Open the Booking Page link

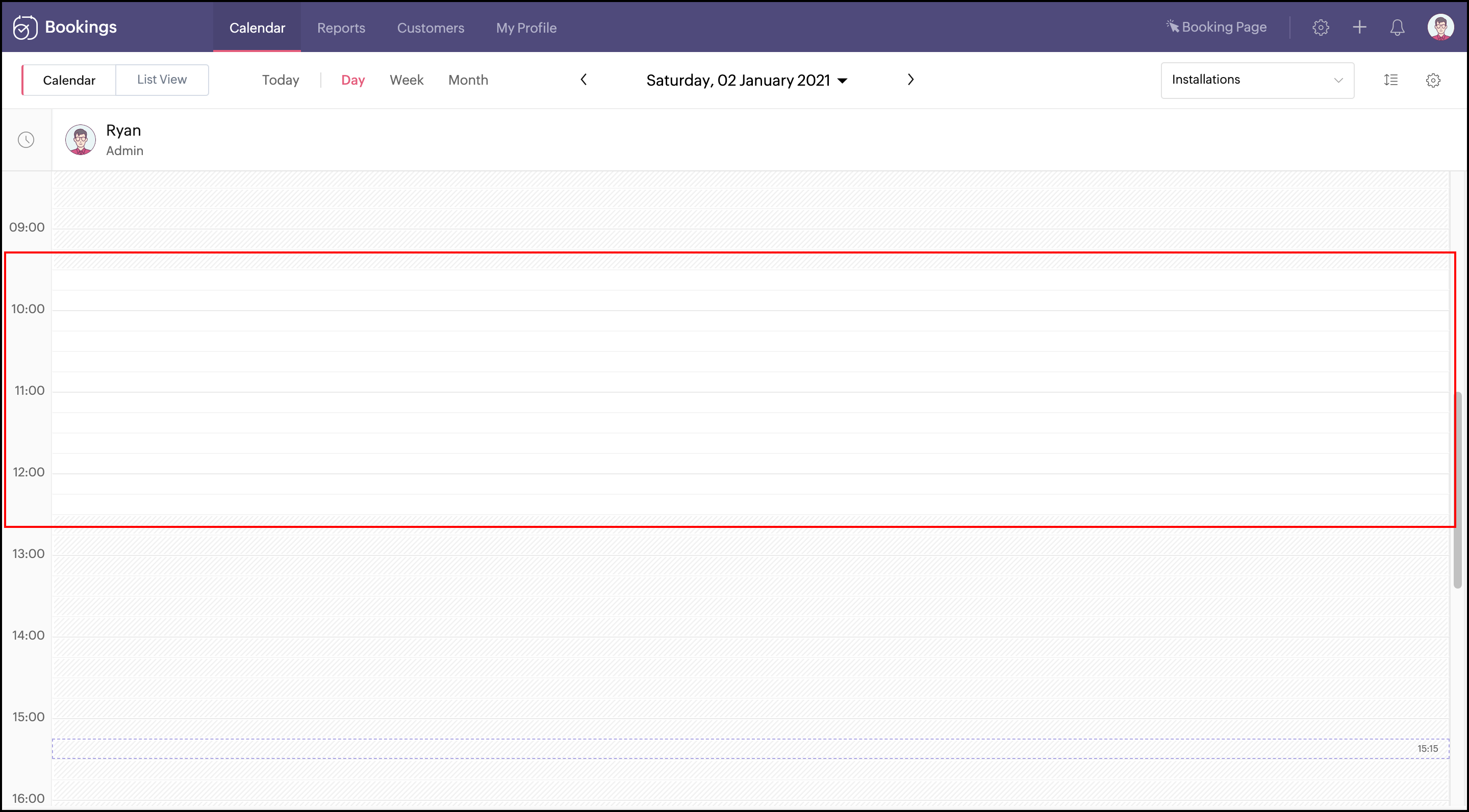point(1217,28)
